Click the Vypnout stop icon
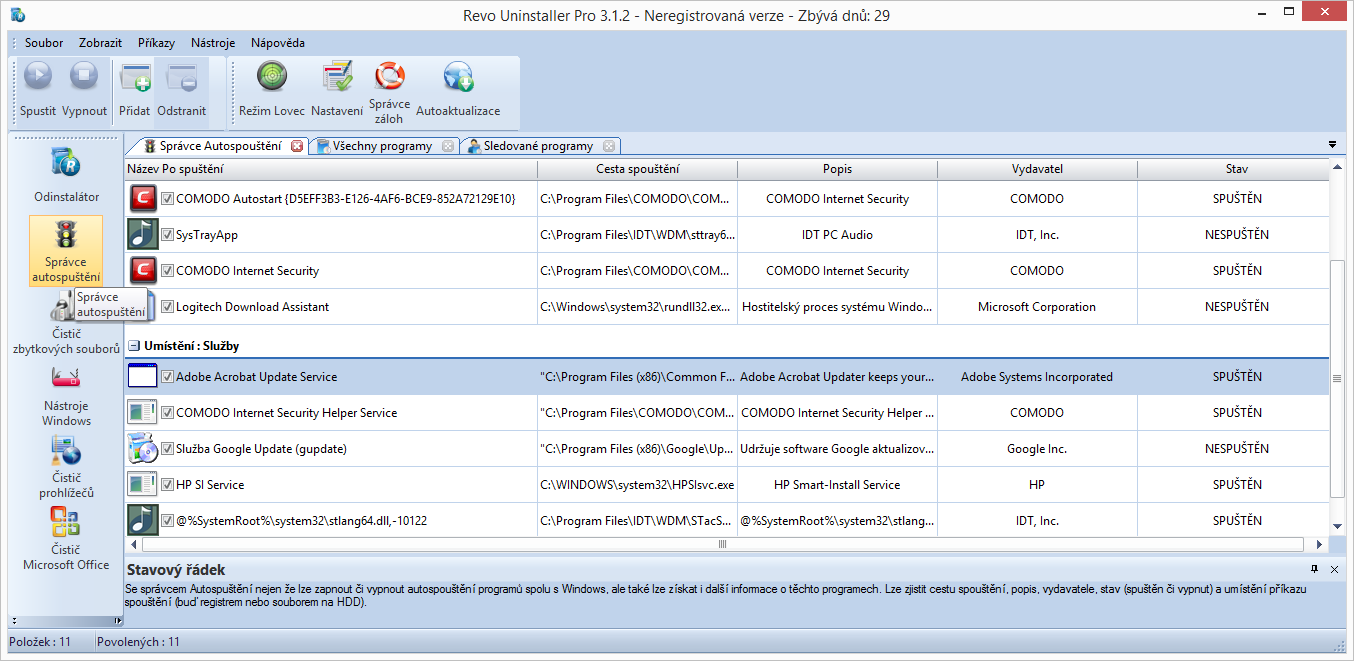 point(84,76)
